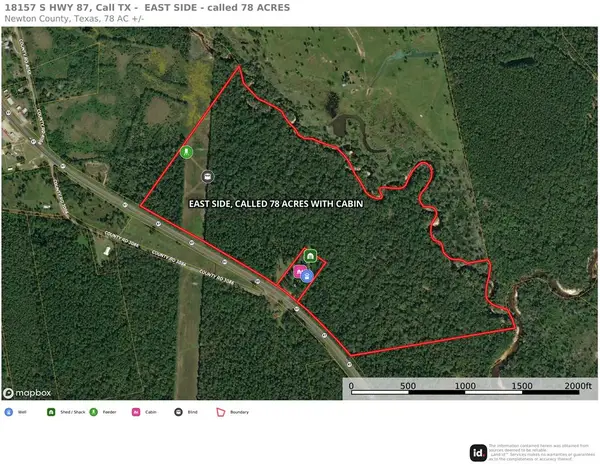Click the Boundary legend label text
The image size is (600, 464).
[x=240, y=412]
